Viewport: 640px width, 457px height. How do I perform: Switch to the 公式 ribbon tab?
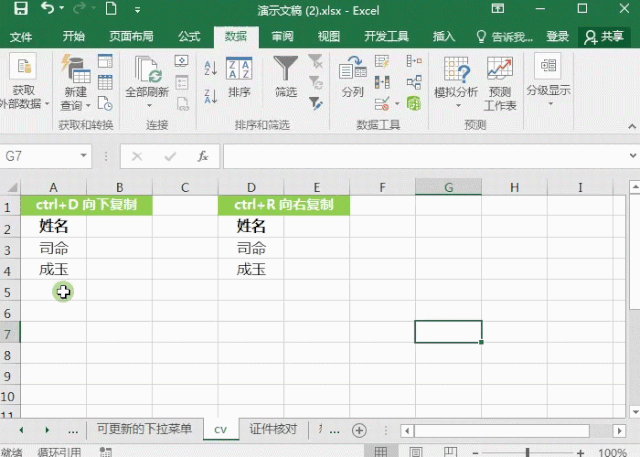point(189,37)
